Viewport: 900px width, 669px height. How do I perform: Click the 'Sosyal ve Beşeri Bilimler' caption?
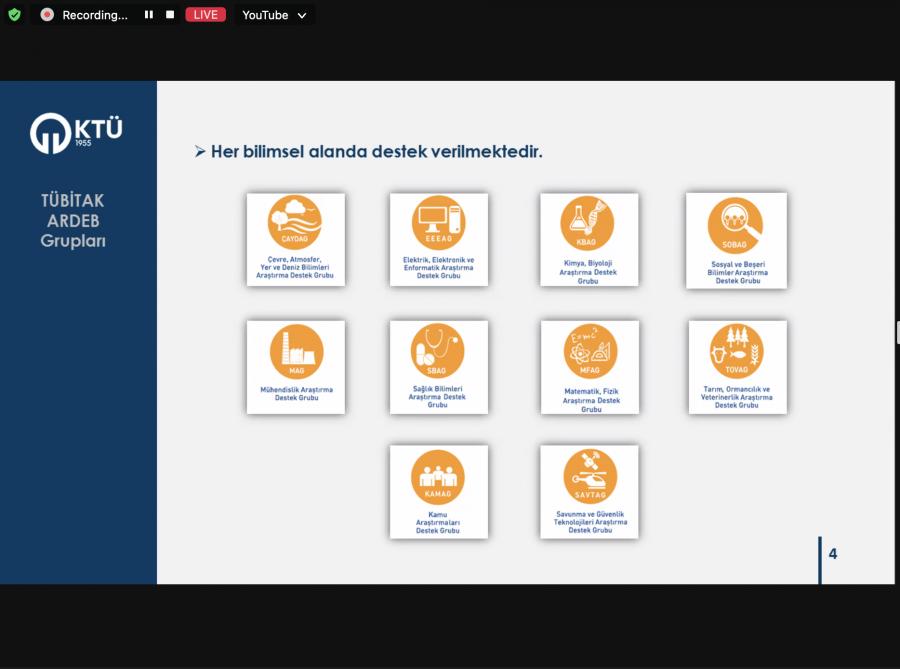(738, 273)
